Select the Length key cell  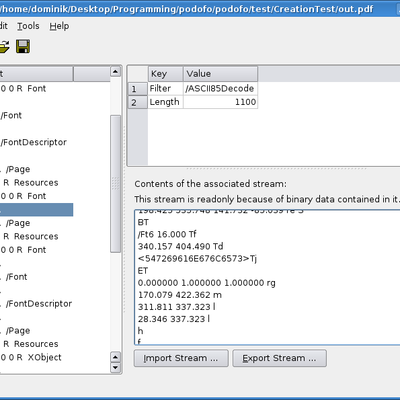166,102
